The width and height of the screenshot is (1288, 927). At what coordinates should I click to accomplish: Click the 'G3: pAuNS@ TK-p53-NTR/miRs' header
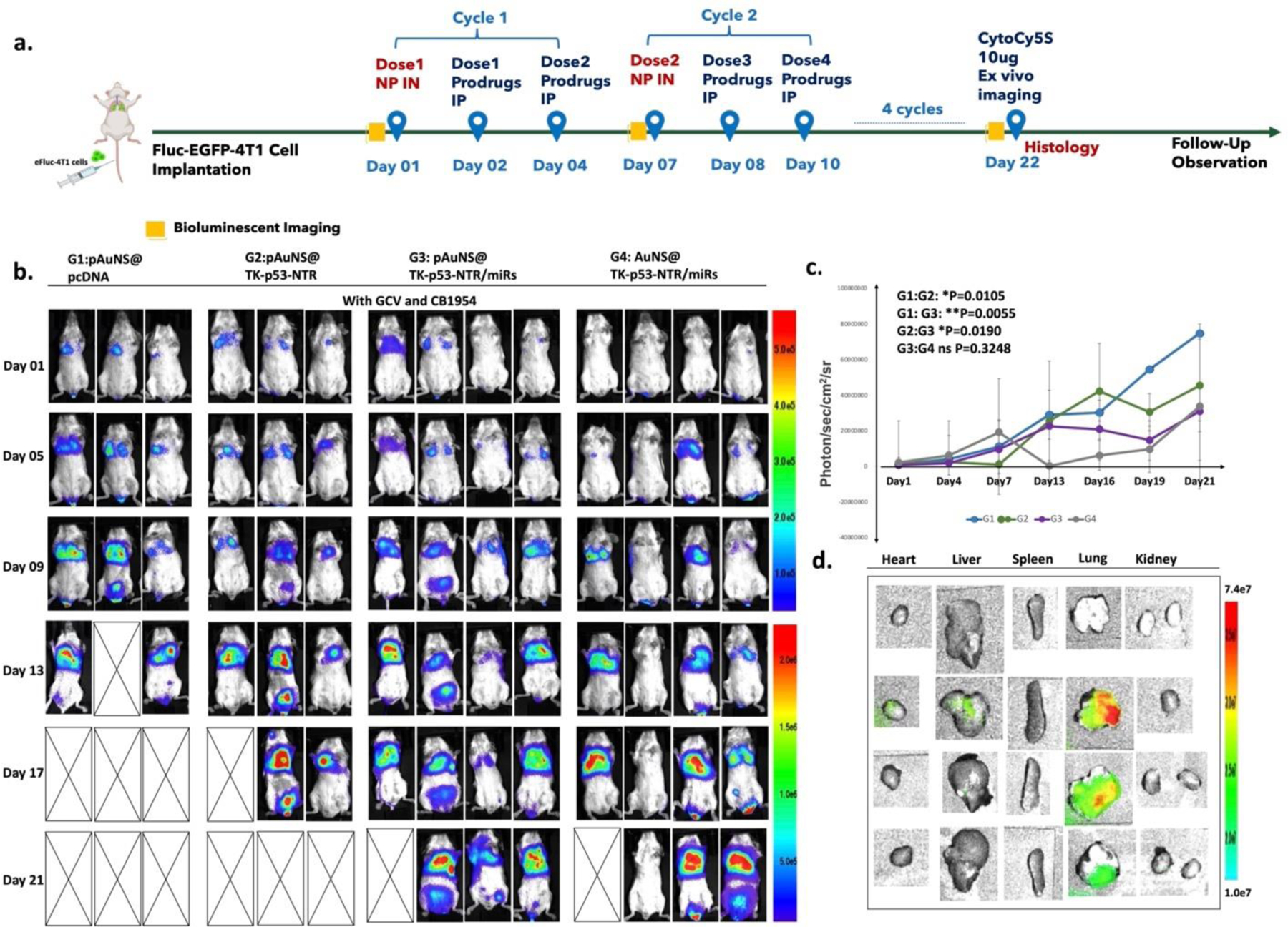462,265
